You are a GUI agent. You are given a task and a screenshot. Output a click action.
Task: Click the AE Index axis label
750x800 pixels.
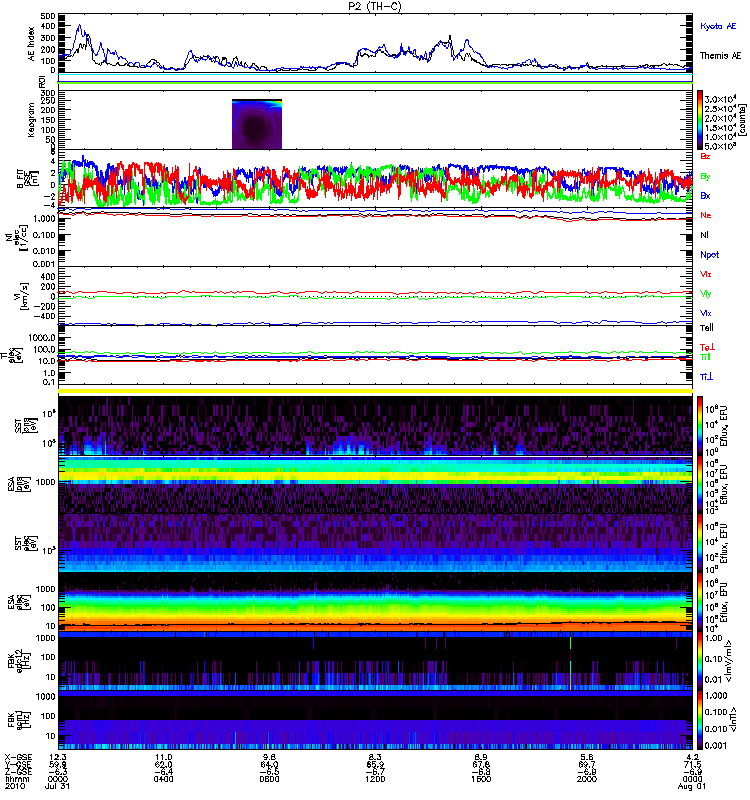pos(32,44)
